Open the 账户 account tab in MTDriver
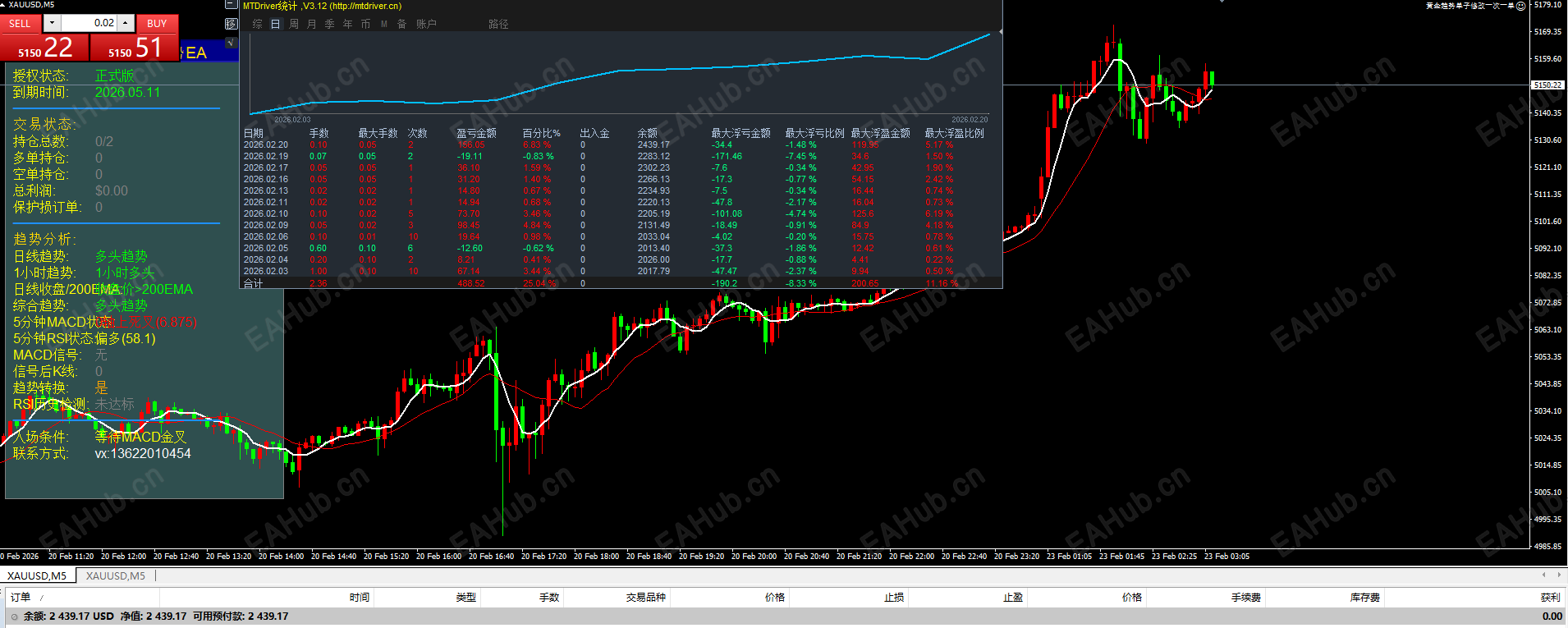 (426, 25)
